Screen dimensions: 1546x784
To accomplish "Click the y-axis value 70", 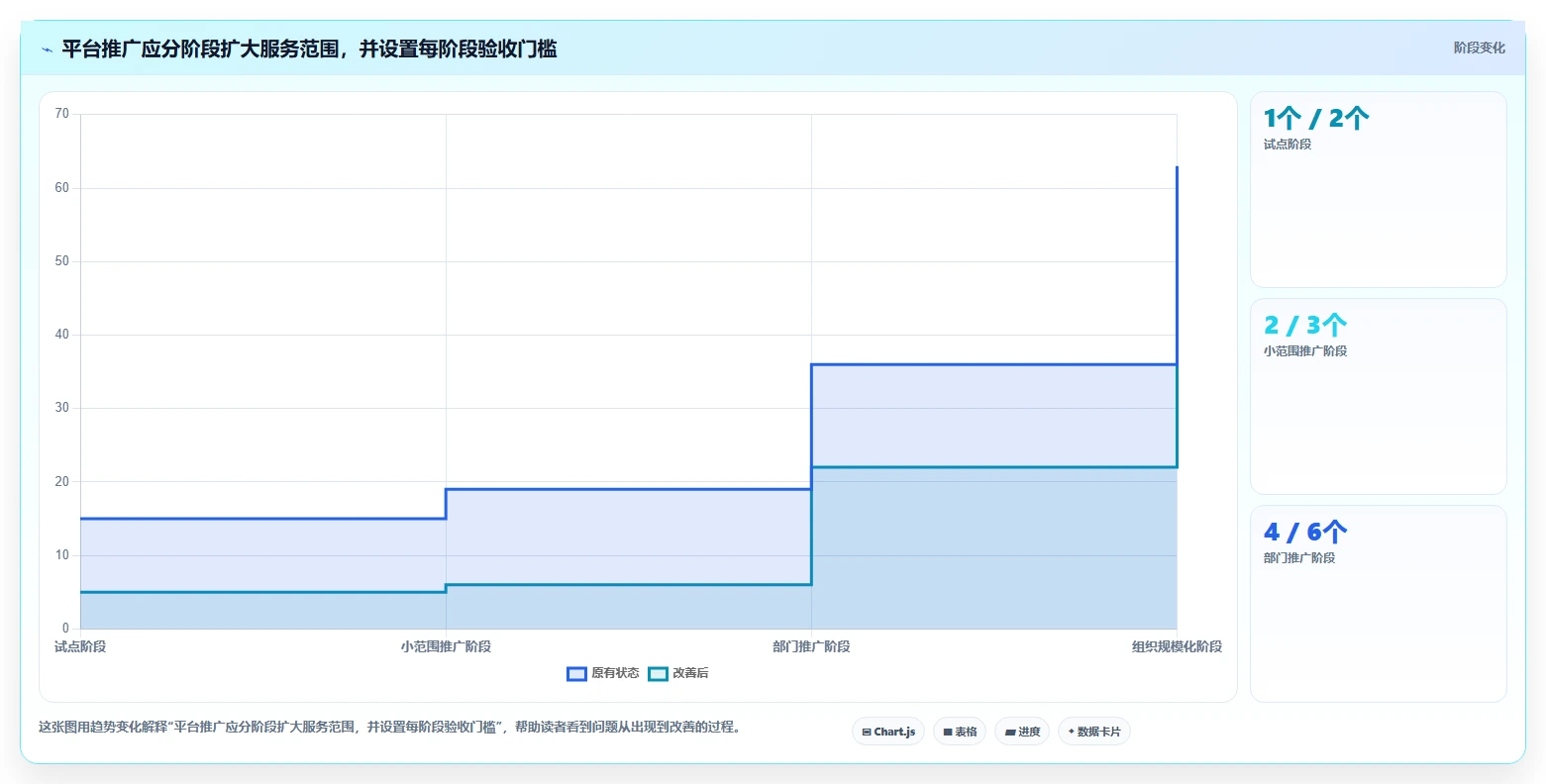I will [x=62, y=114].
